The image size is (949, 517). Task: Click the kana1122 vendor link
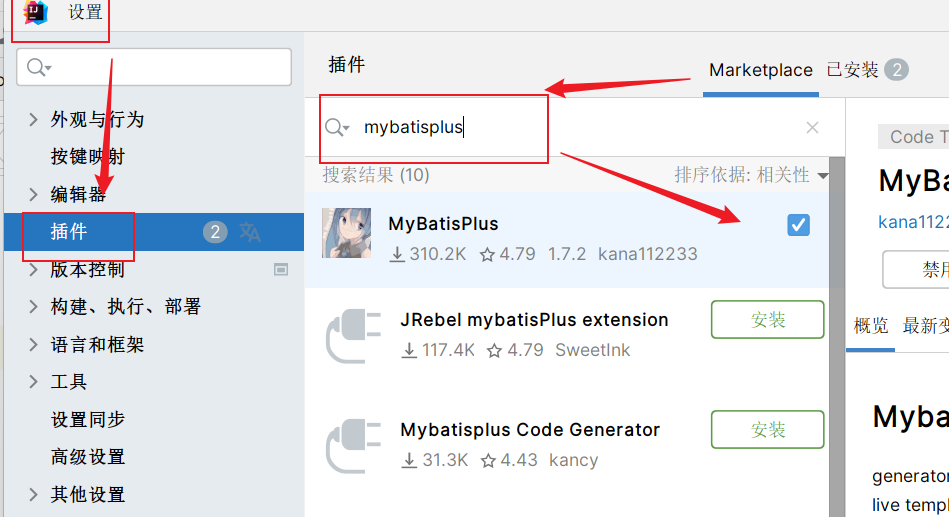pyautogui.click(x=913, y=222)
